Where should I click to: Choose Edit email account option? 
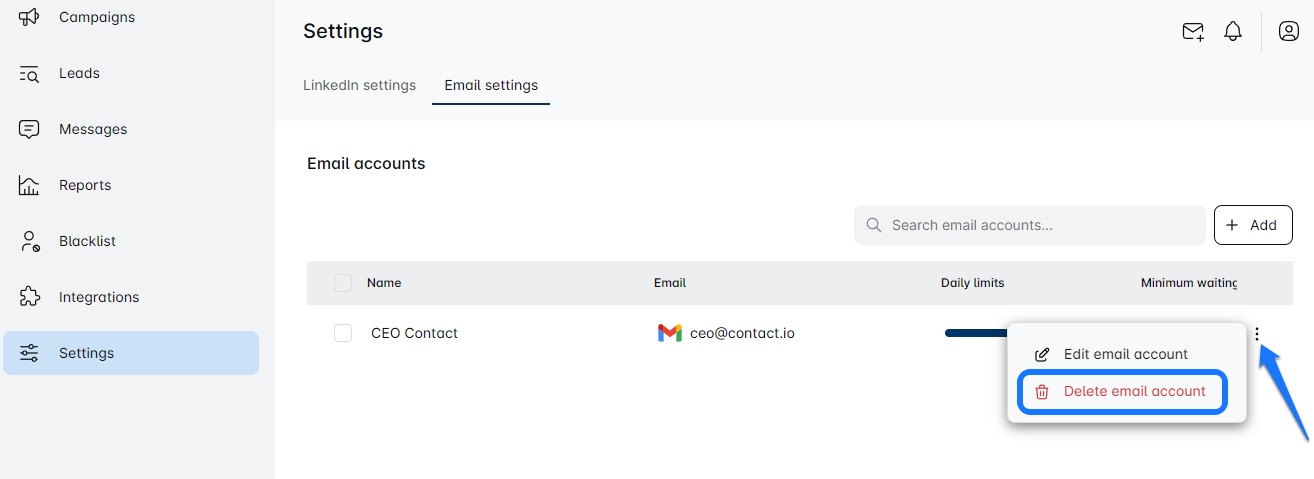pos(1125,354)
